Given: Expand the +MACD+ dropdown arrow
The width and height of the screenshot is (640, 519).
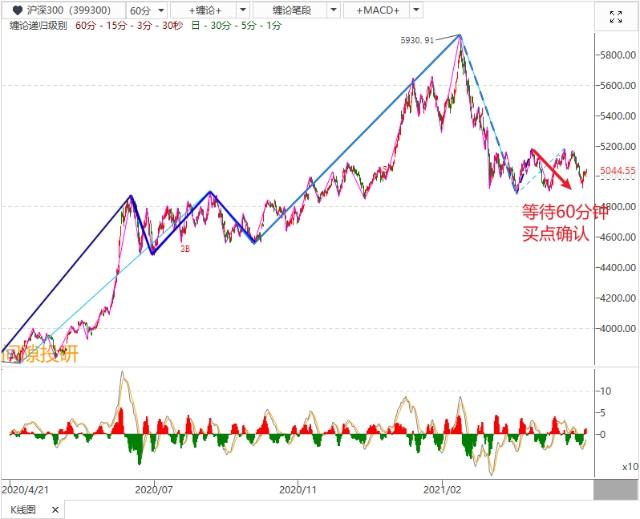Looking at the screenshot, I should (416, 10).
